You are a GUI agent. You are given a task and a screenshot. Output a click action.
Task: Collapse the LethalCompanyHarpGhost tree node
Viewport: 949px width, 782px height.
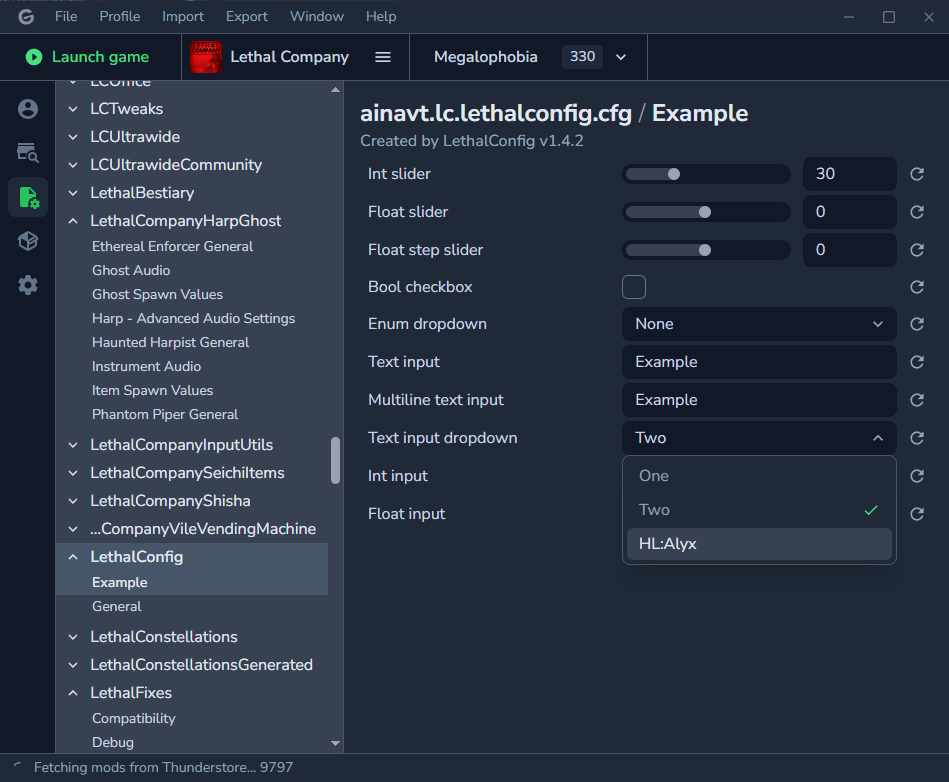tap(73, 221)
